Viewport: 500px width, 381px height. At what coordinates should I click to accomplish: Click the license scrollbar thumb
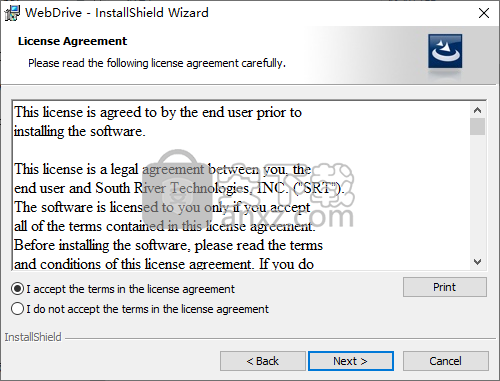[477, 126]
